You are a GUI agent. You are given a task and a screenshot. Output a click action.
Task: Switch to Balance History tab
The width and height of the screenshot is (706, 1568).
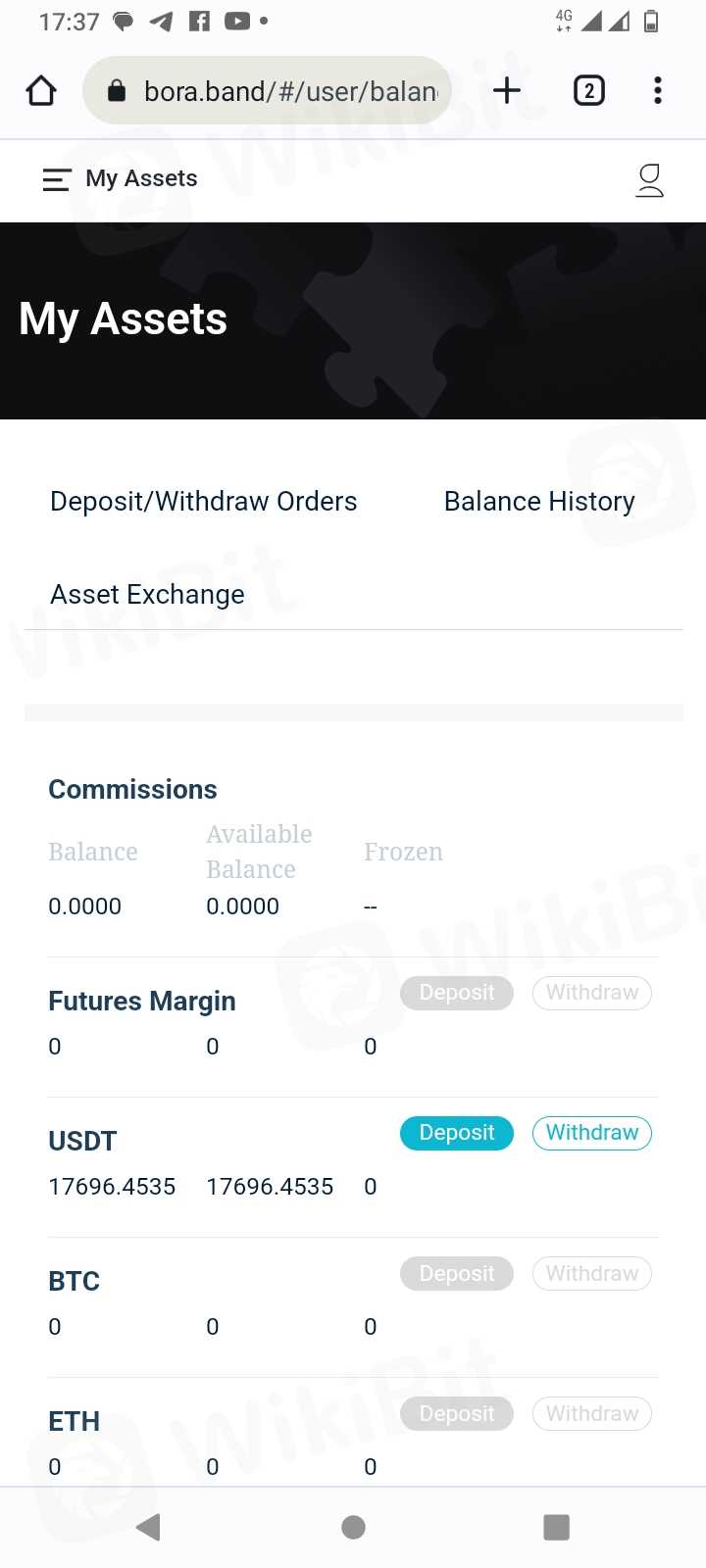[x=539, y=501]
